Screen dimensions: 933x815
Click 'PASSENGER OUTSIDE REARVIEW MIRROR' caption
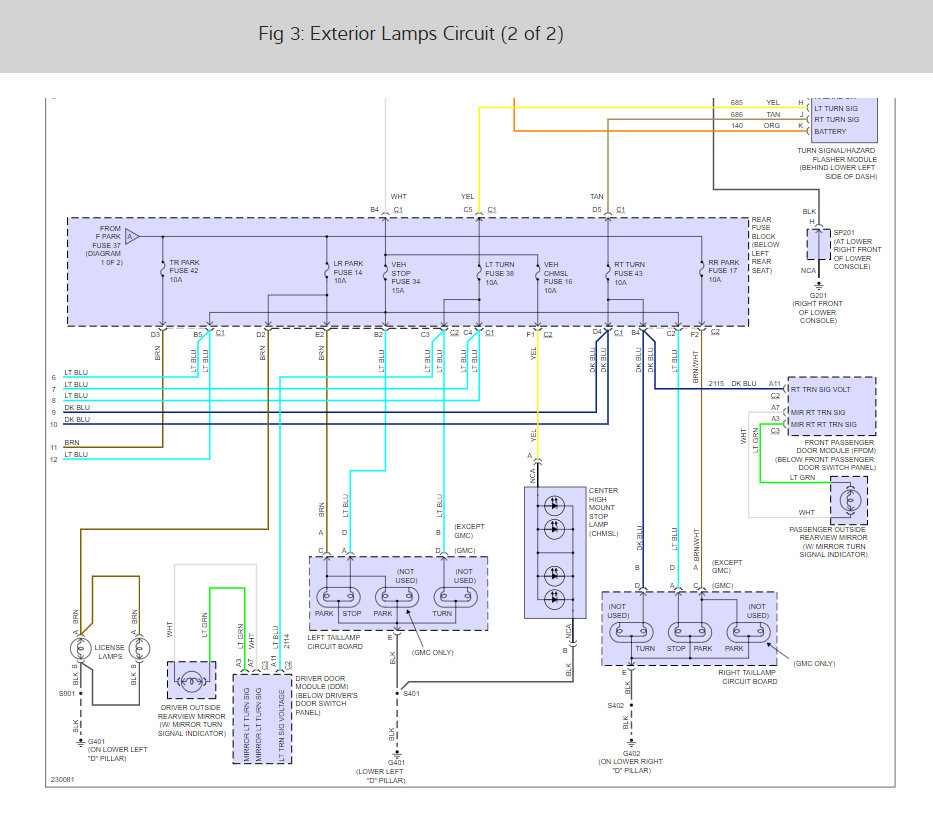[x=828, y=542]
